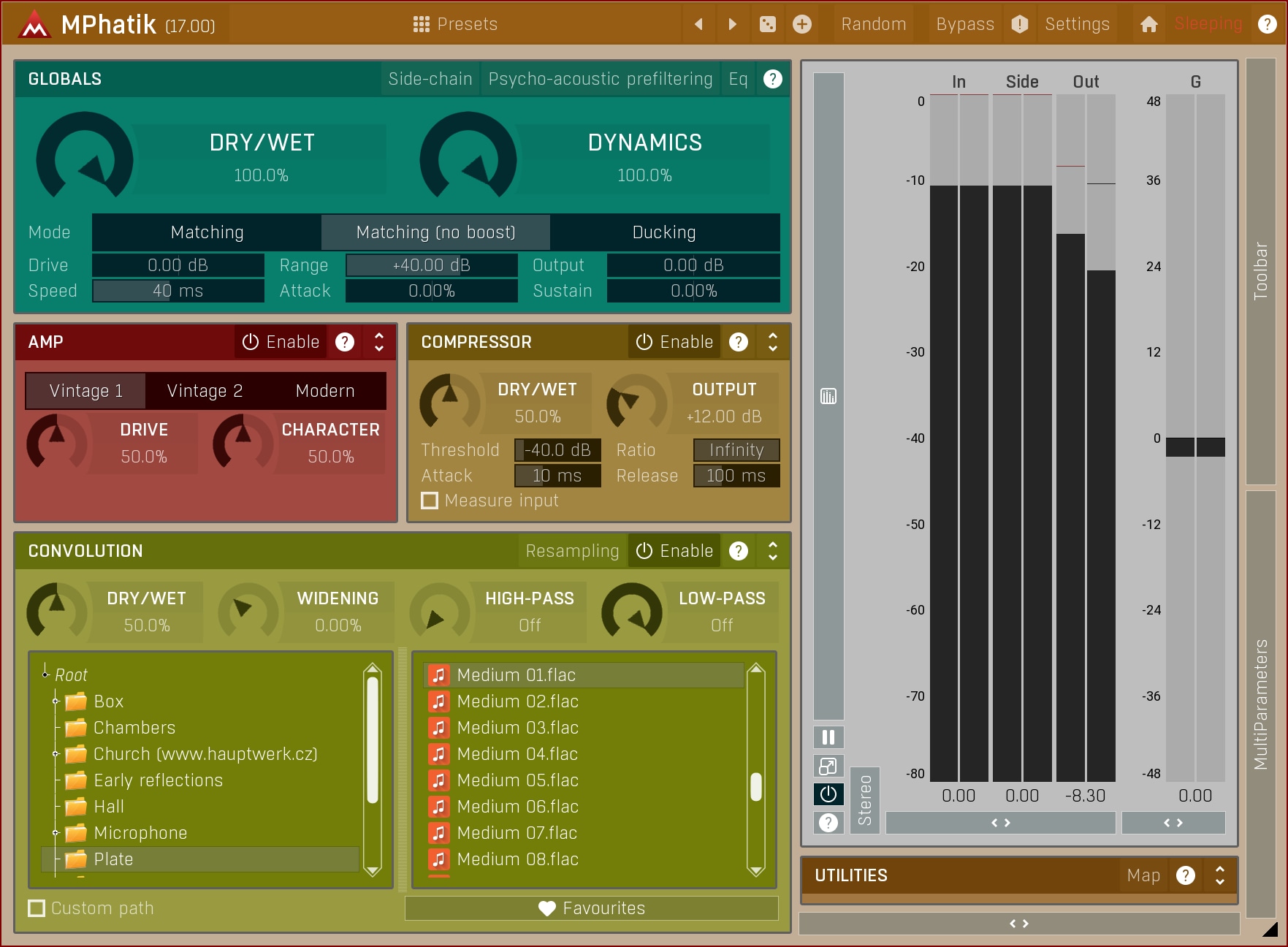Viewport: 1288px width, 947px height.
Task: Expand the Utilities panel arrows
Action: tap(1219, 875)
